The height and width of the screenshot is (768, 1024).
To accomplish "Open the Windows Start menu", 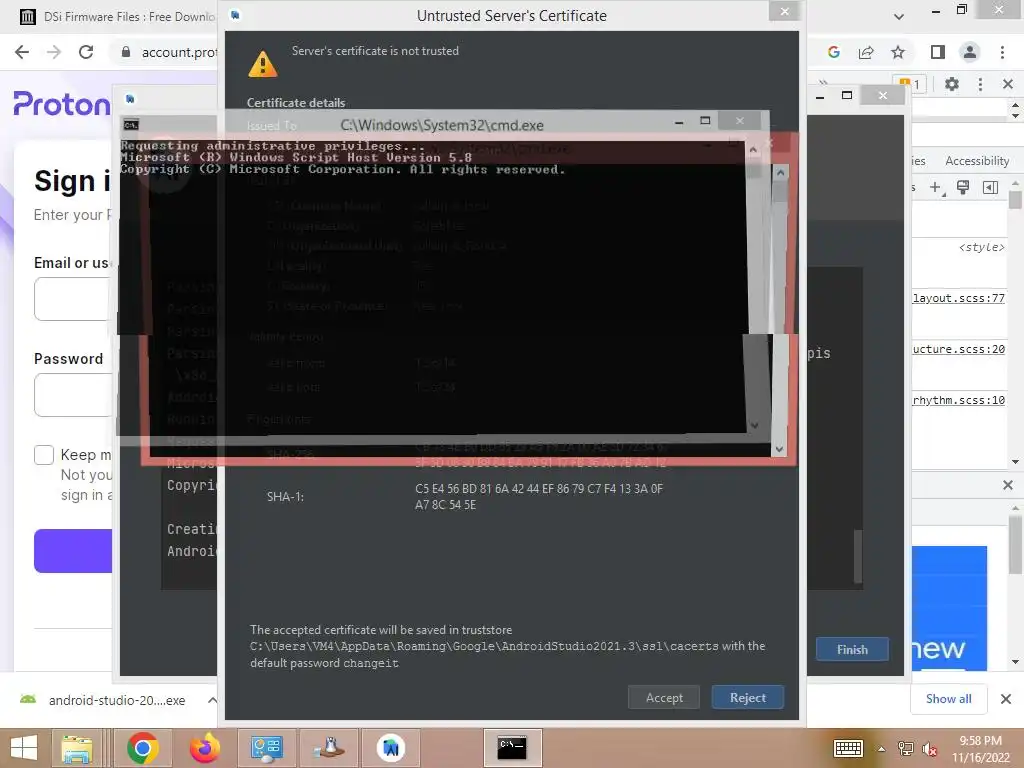I will pos(24,748).
